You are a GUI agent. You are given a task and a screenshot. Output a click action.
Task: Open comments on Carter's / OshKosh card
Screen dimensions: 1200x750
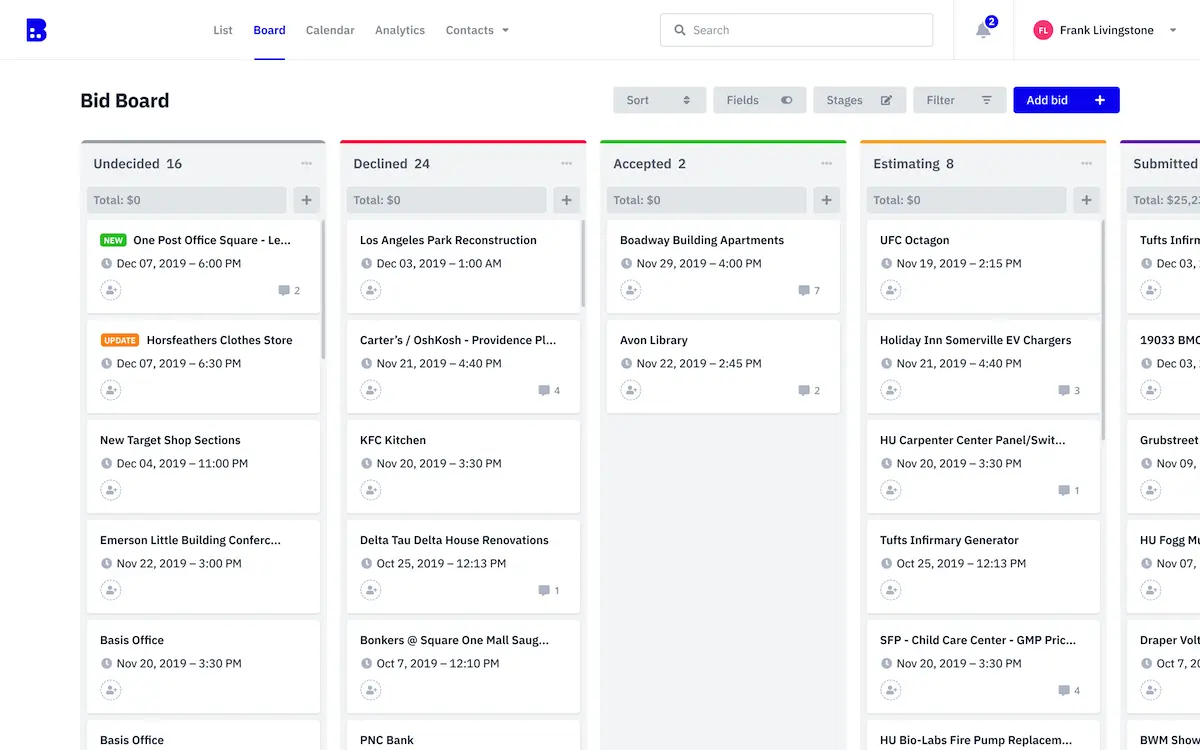tap(549, 391)
